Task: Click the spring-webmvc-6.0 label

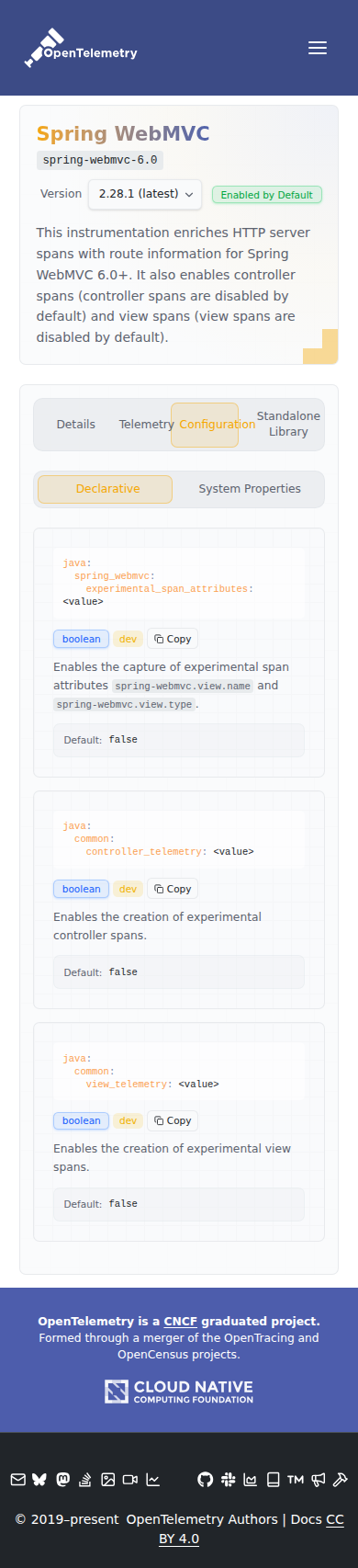Action: [x=100, y=160]
